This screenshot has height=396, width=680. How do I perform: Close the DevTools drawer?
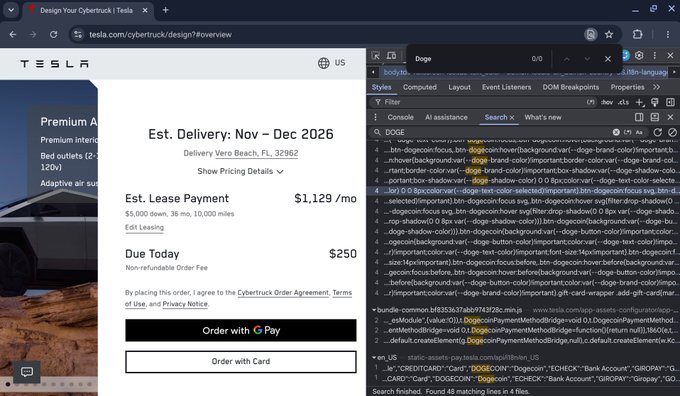pyautogui.click(x=670, y=117)
